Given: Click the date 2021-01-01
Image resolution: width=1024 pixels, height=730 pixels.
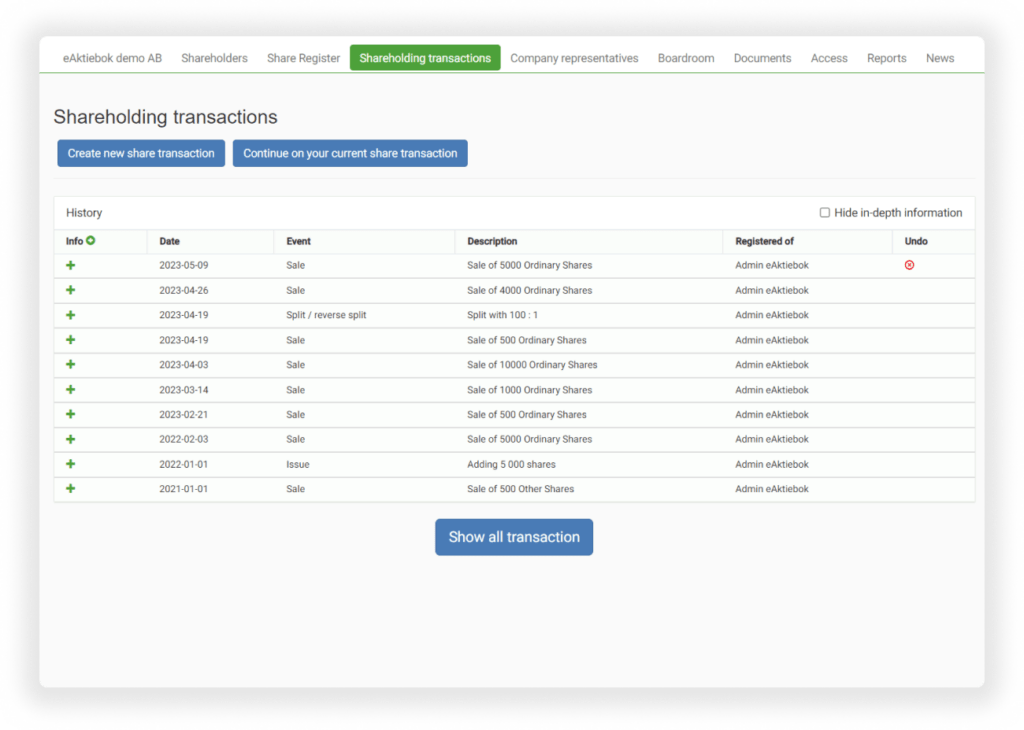Looking at the screenshot, I should pyautogui.click(x=184, y=488).
